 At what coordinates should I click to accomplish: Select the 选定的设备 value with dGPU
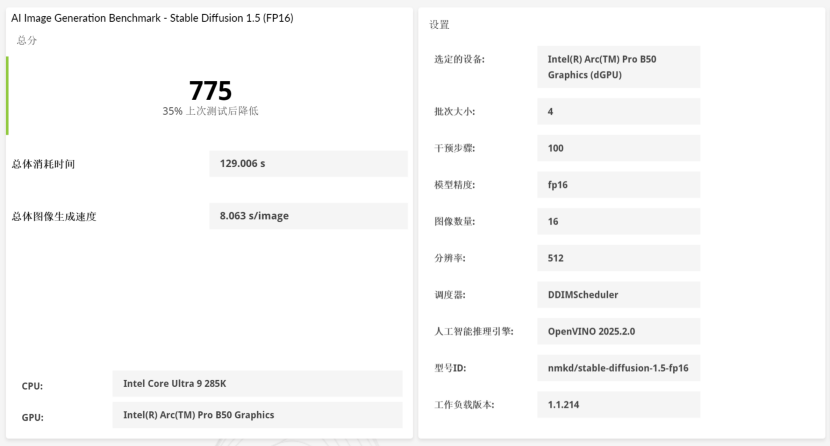pos(618,67)
